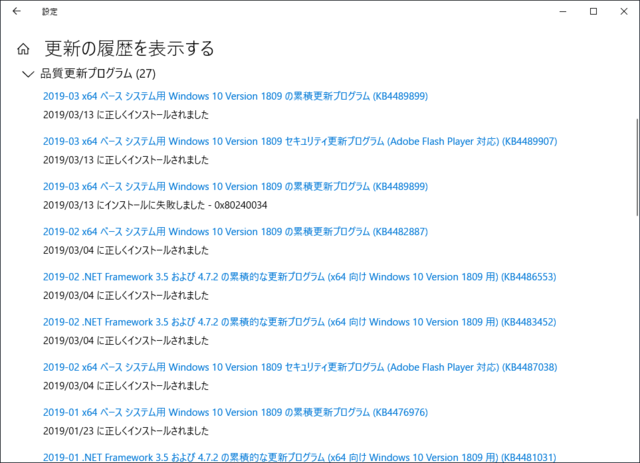Minimize the 設定 window
Screen dimensions: 640x463
563,11
